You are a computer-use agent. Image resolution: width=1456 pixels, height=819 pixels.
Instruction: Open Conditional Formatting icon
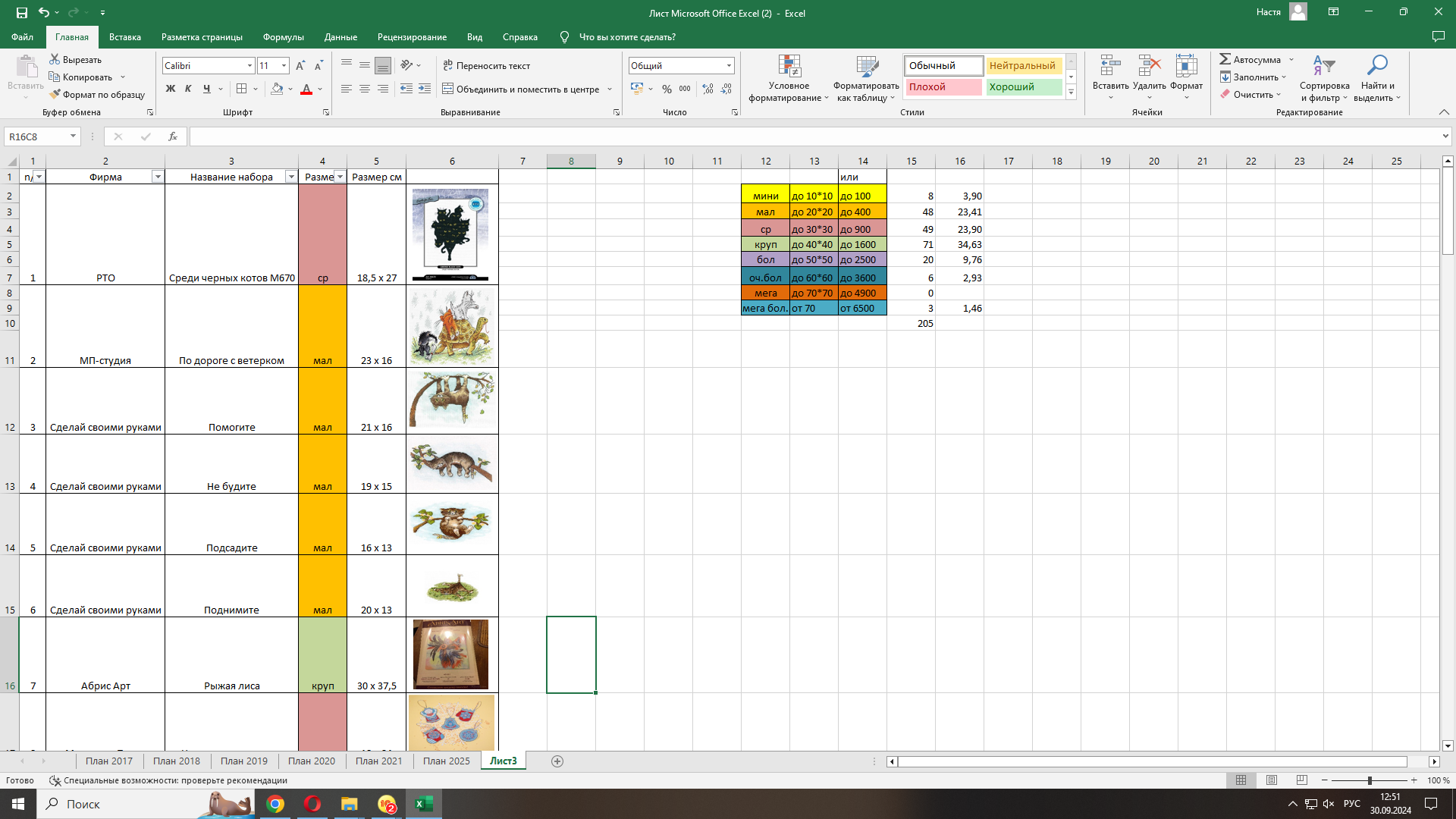pyautogui.click(x=789, y=67)
